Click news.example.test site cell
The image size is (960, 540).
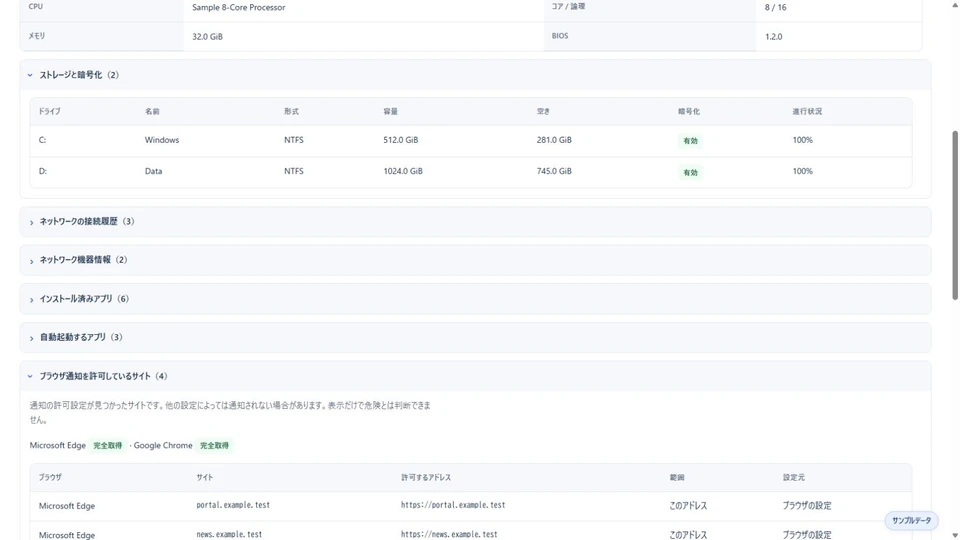[x=229, y=534]
